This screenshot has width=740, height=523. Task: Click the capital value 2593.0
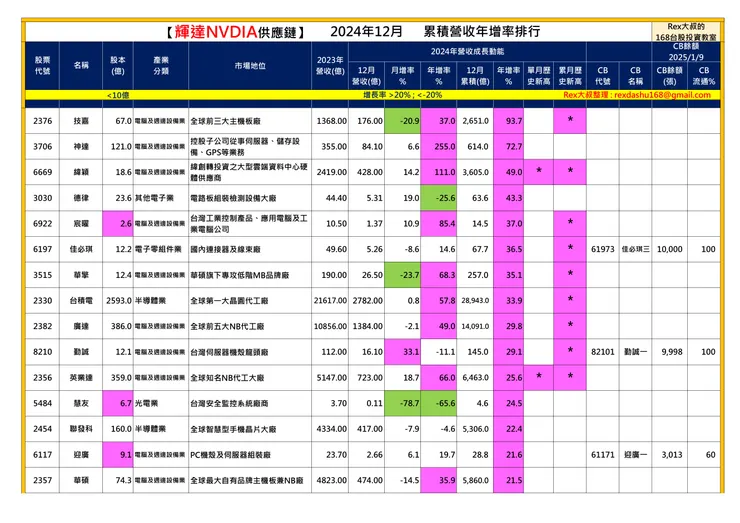pos(119,300)
